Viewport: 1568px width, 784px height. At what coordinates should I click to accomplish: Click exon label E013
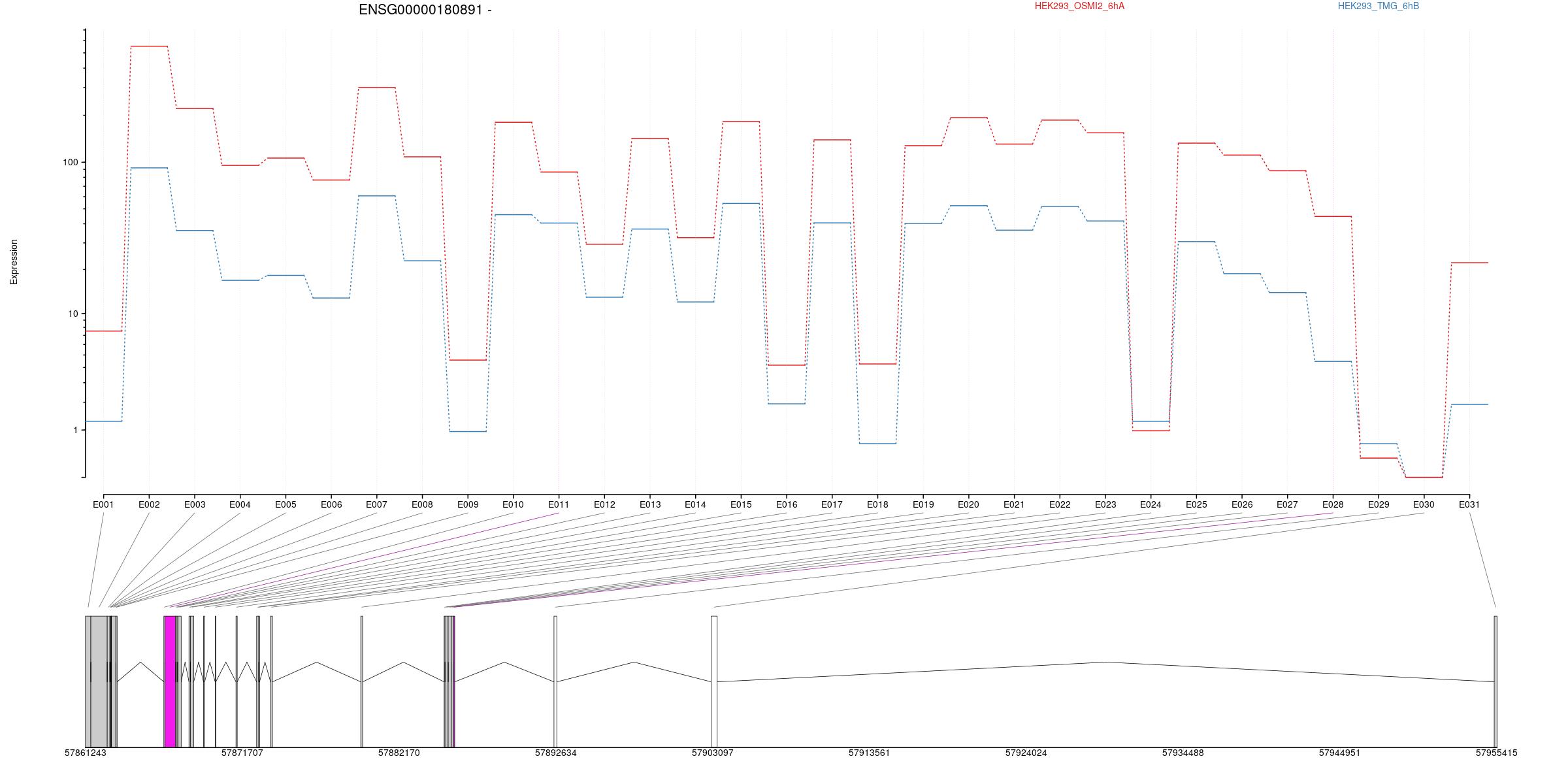(650, 504)
